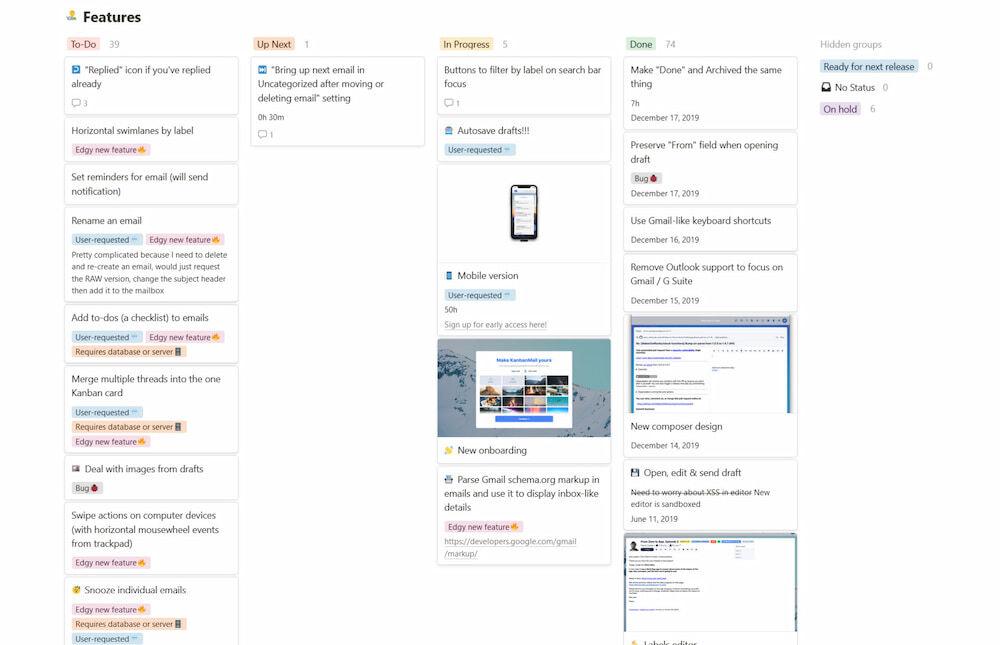The image size is (1000, 645).
Task: Reveal the "On hold" hidden group
Action: click(x=840, y=108)
